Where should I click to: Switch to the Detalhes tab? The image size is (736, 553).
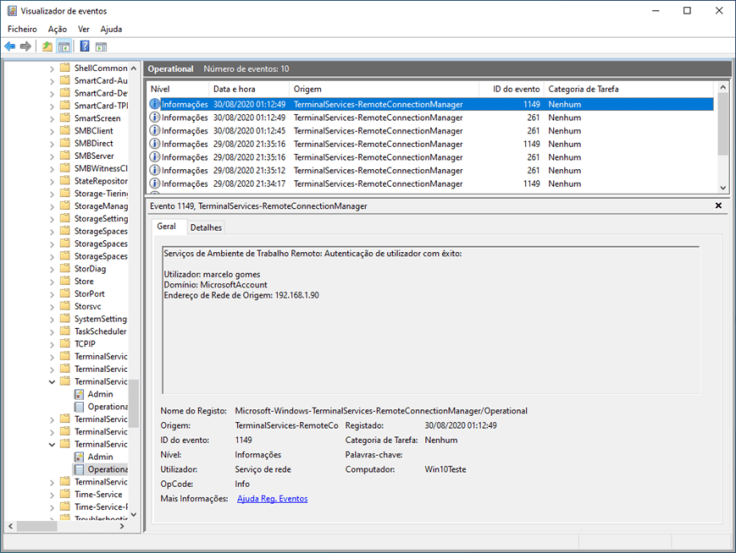coord(206,228)
